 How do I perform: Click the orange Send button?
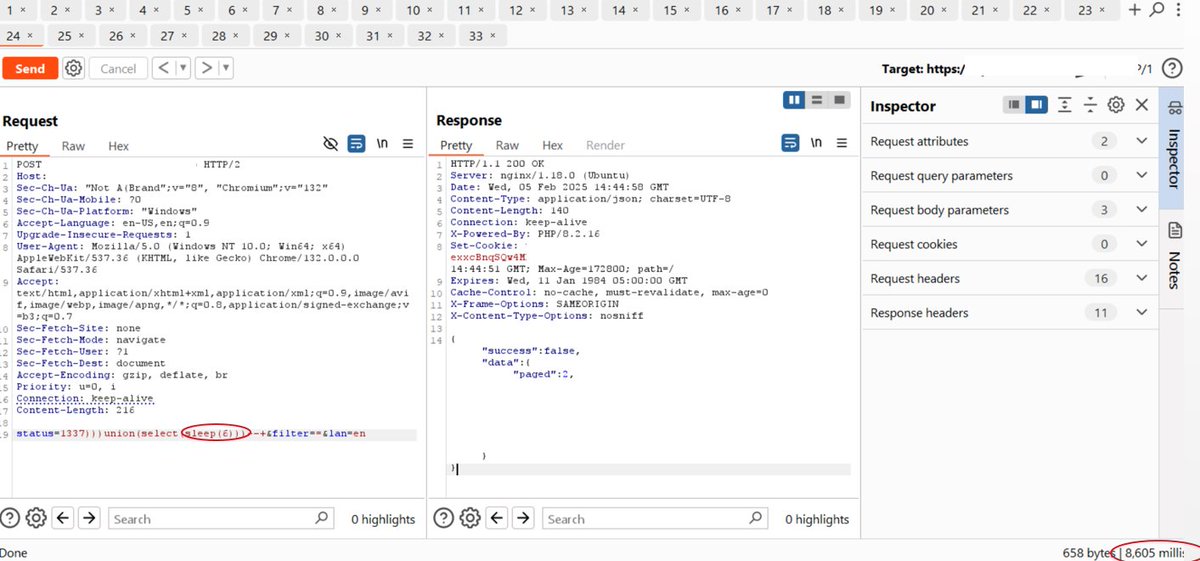pos(30,69)
